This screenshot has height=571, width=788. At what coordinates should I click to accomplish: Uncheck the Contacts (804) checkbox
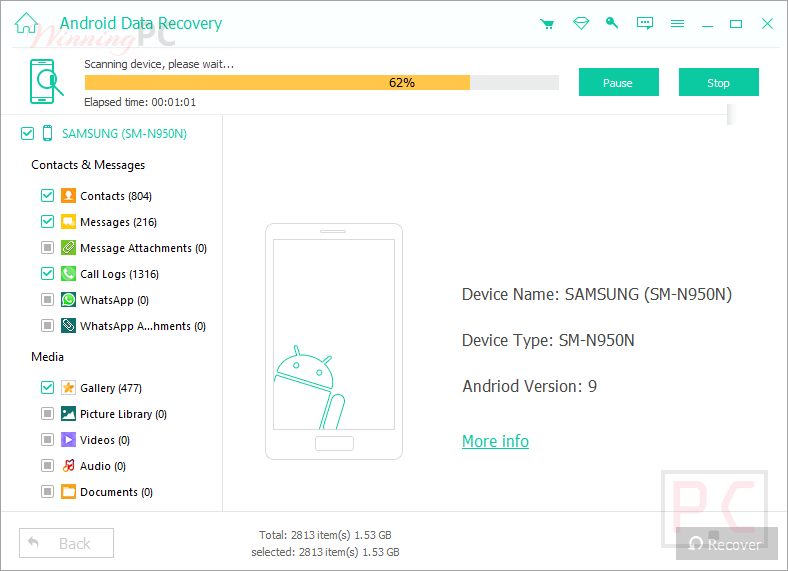coord(47,196)
